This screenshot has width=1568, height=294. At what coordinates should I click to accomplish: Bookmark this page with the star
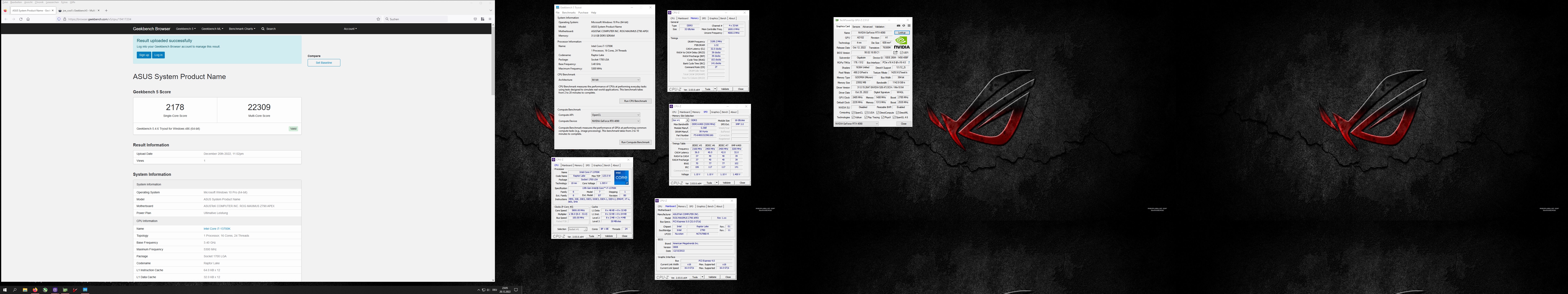[379, 19]
